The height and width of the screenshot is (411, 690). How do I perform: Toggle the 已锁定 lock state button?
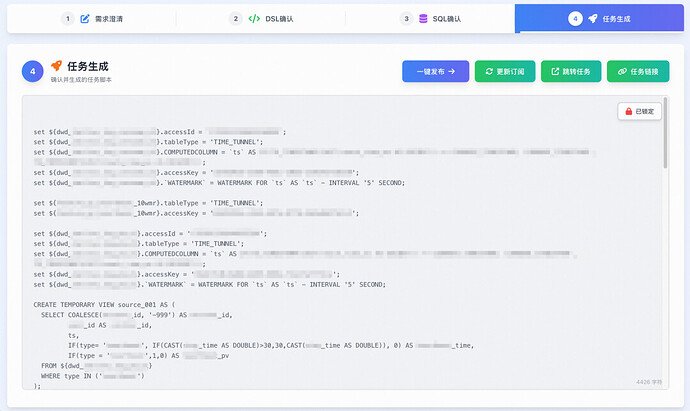point(639,111)
